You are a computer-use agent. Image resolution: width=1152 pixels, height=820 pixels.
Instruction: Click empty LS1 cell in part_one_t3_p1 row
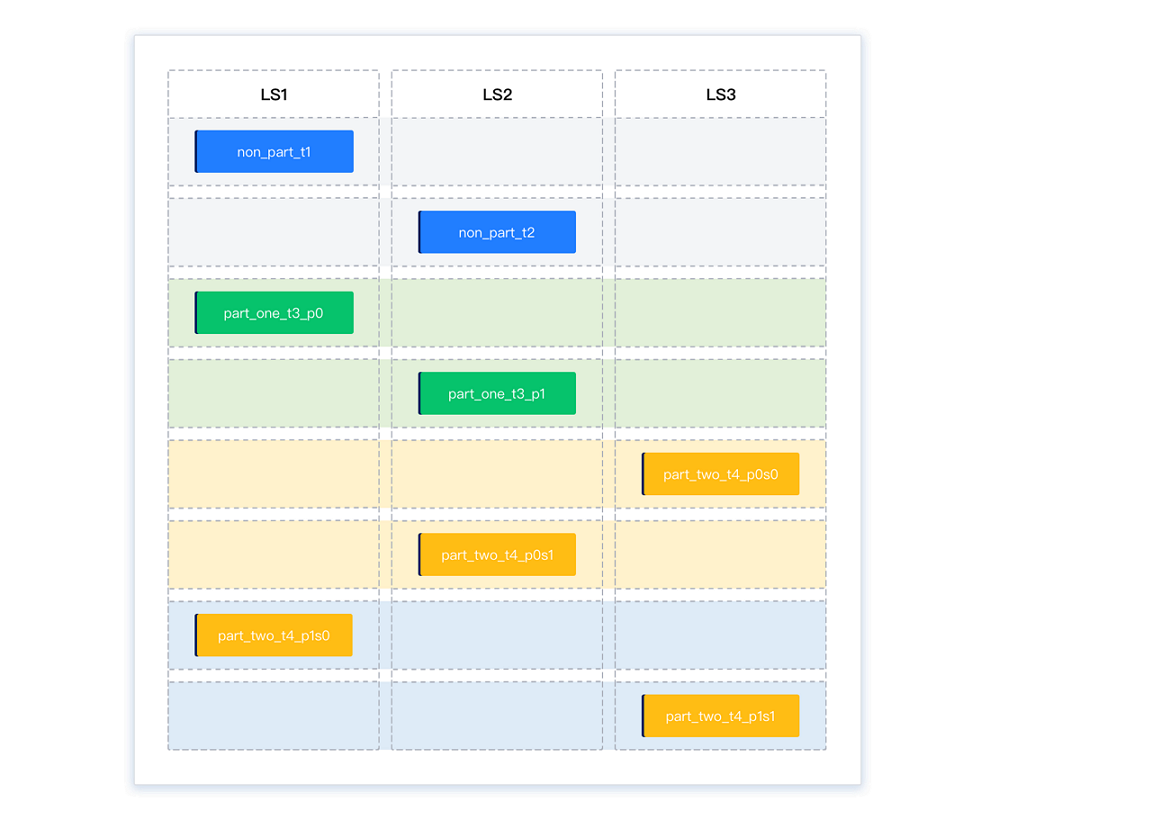point(273,393)
